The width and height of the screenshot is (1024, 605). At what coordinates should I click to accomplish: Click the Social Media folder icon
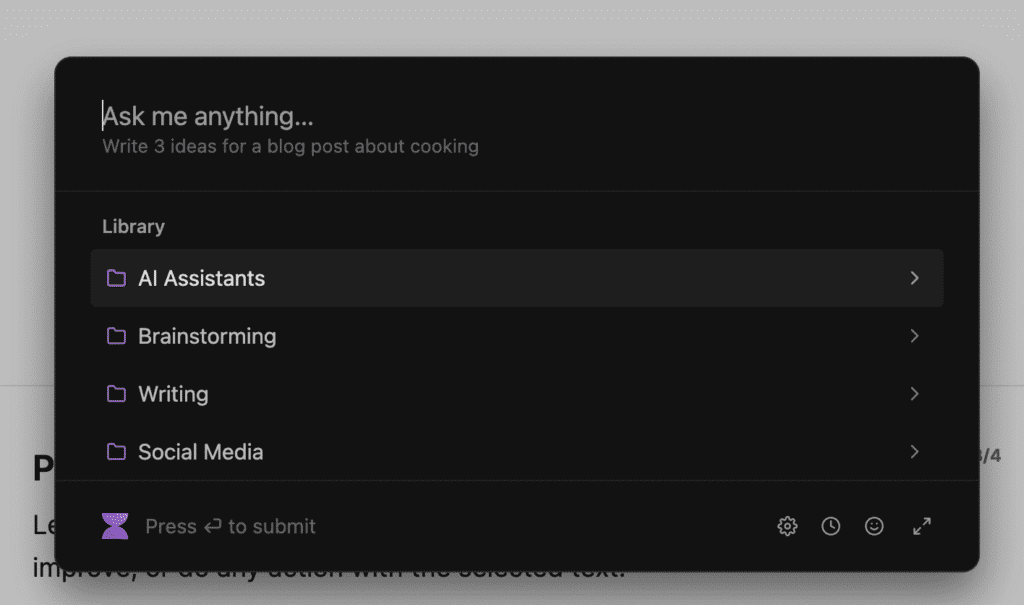click(x=116, y=452)
